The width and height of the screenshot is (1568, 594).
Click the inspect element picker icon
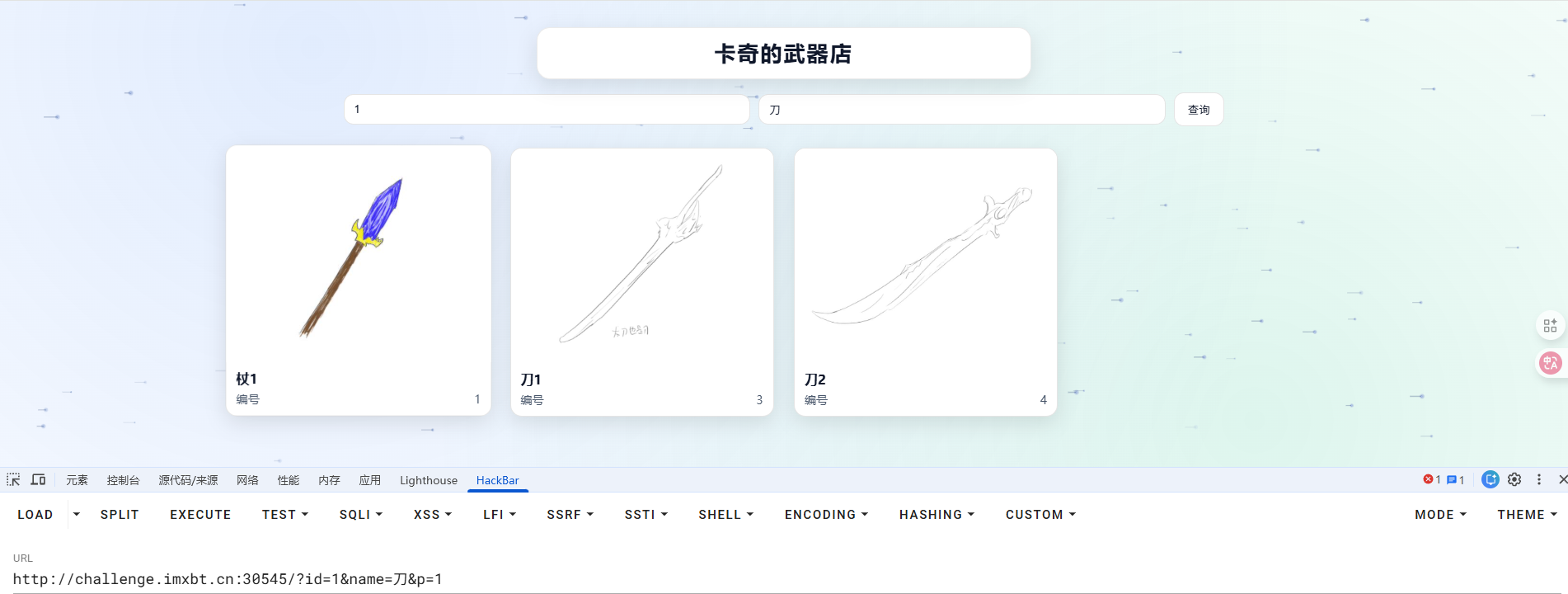pyautogui.click(x=13, y=479)
